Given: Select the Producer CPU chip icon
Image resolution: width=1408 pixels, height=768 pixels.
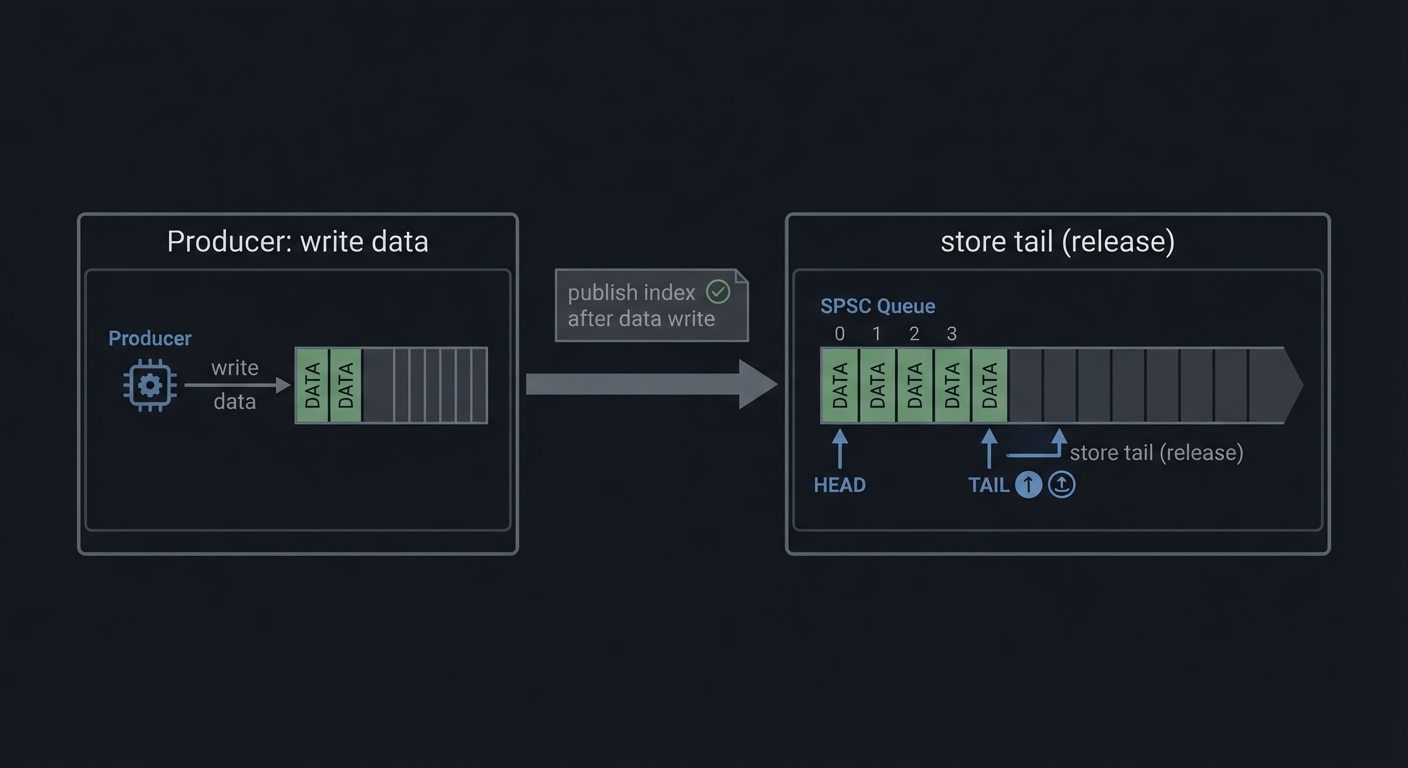Looking at the screenshot, I should 149,384.
